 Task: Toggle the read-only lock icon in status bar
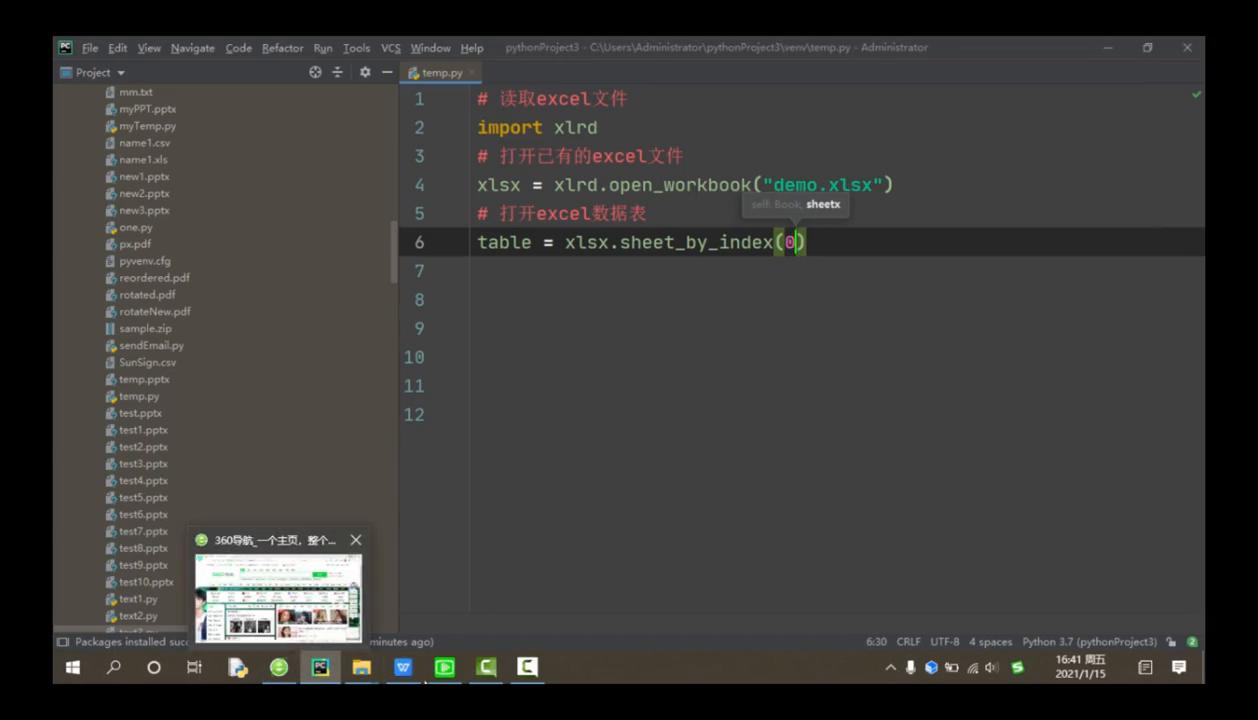tap(1171, 642)
